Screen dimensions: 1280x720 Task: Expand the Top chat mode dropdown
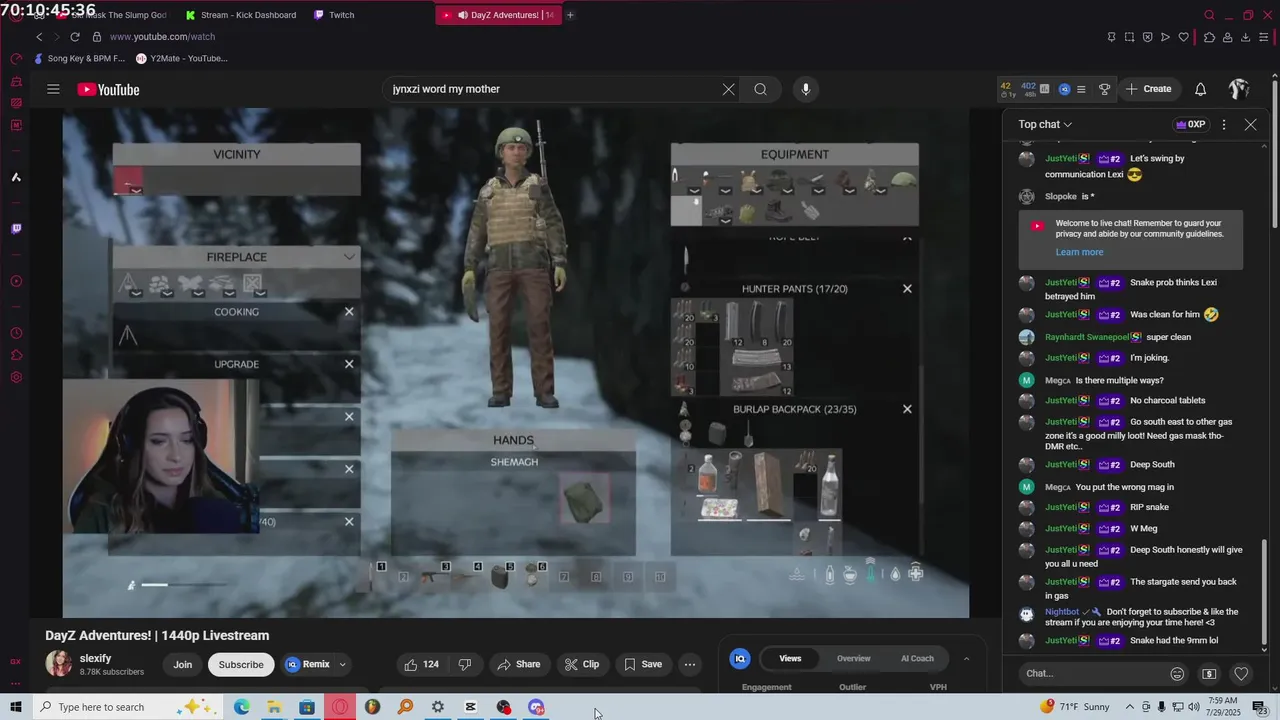pyautogui.click(x=1045, y=124)
